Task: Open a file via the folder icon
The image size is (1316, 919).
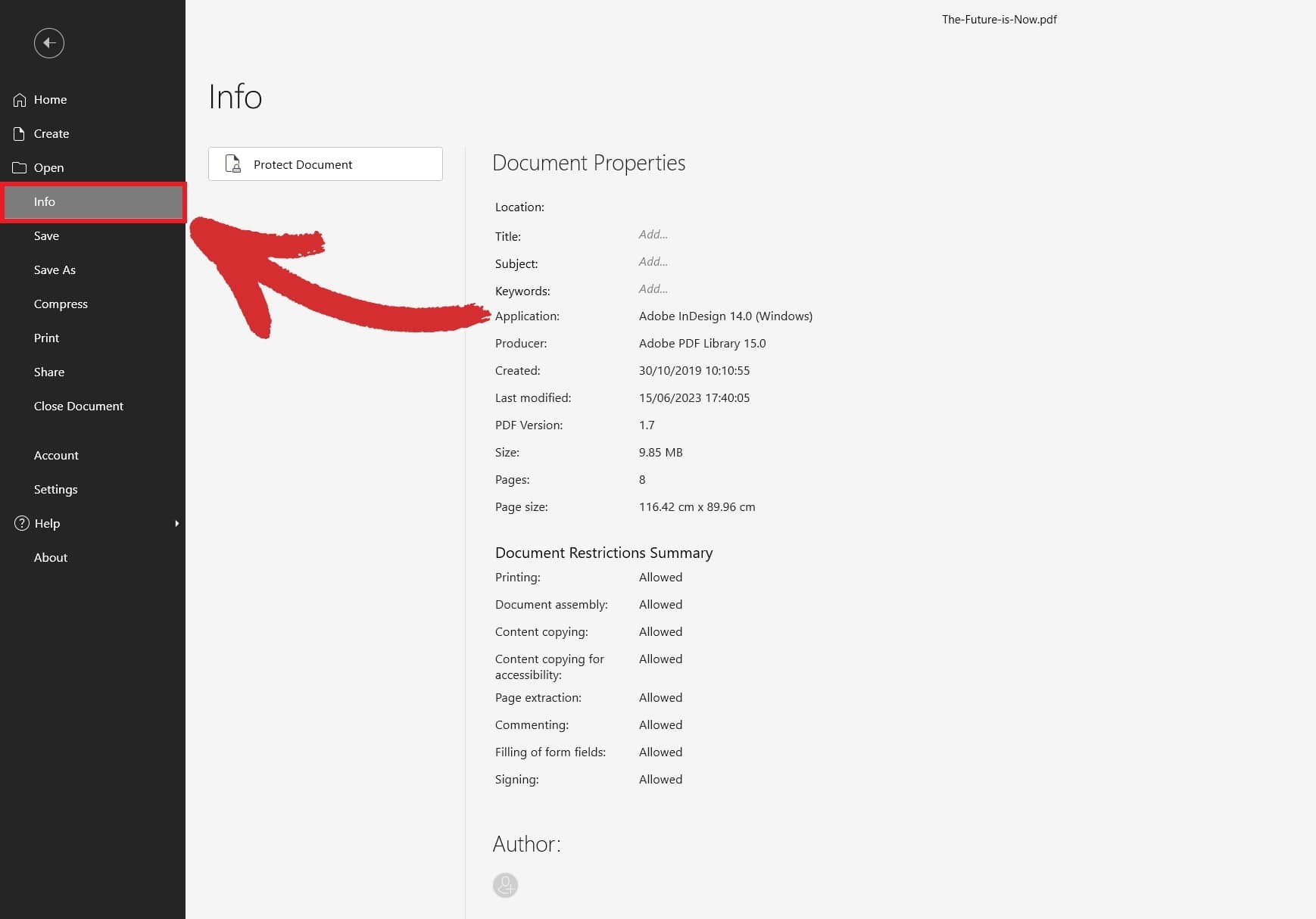Action: [18, 167]
